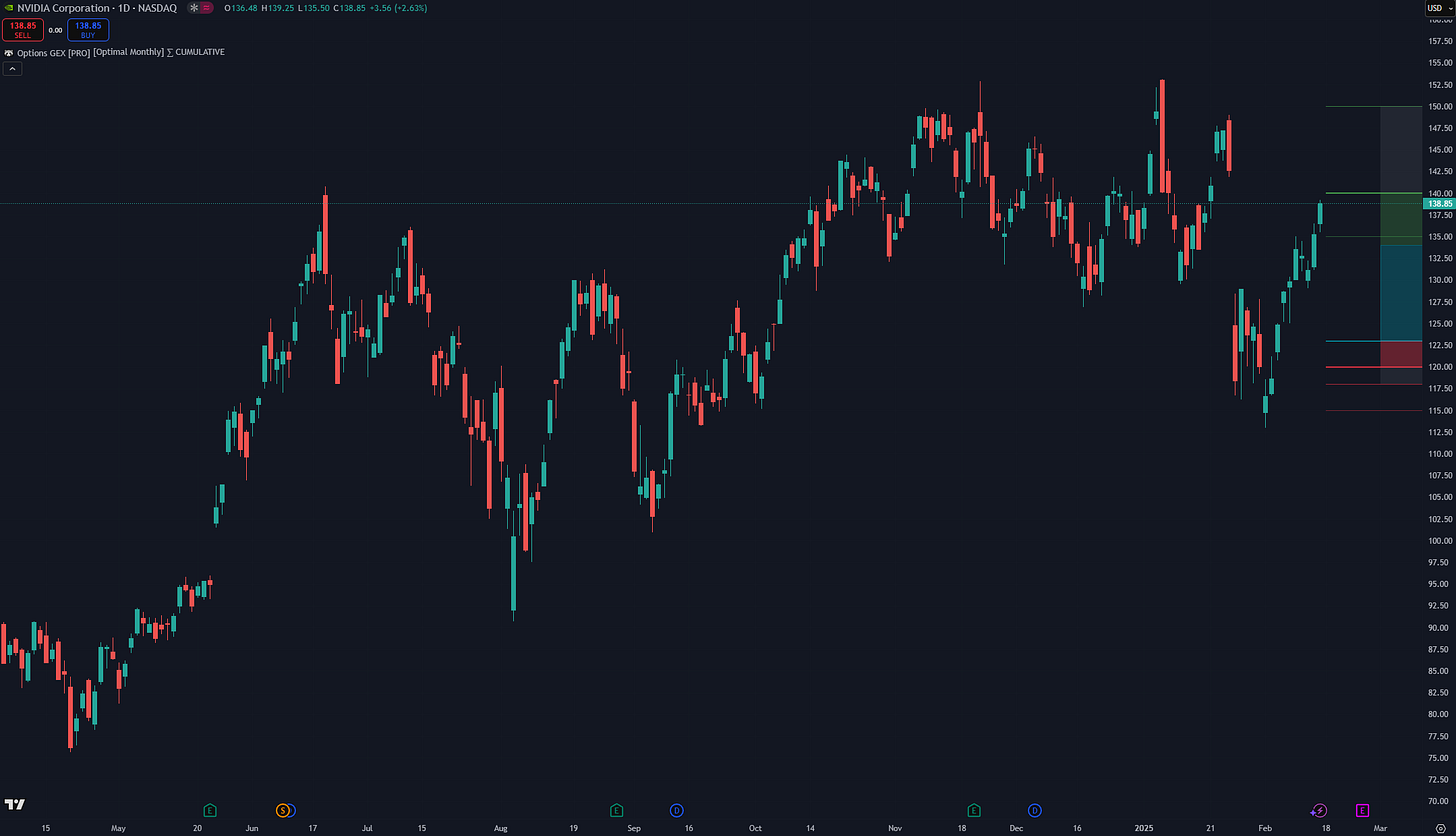1456x836 pixels.
Task: Open the time axis settings gear icon
Action: coord(1439,828)
